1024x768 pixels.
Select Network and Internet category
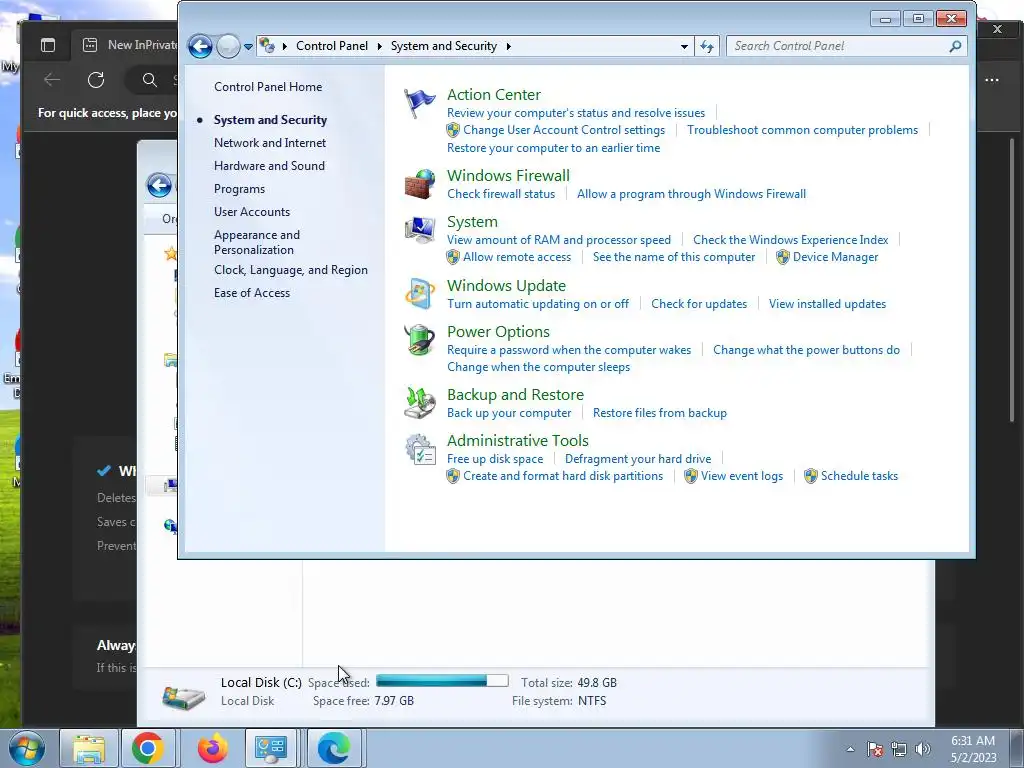[270, 143]
